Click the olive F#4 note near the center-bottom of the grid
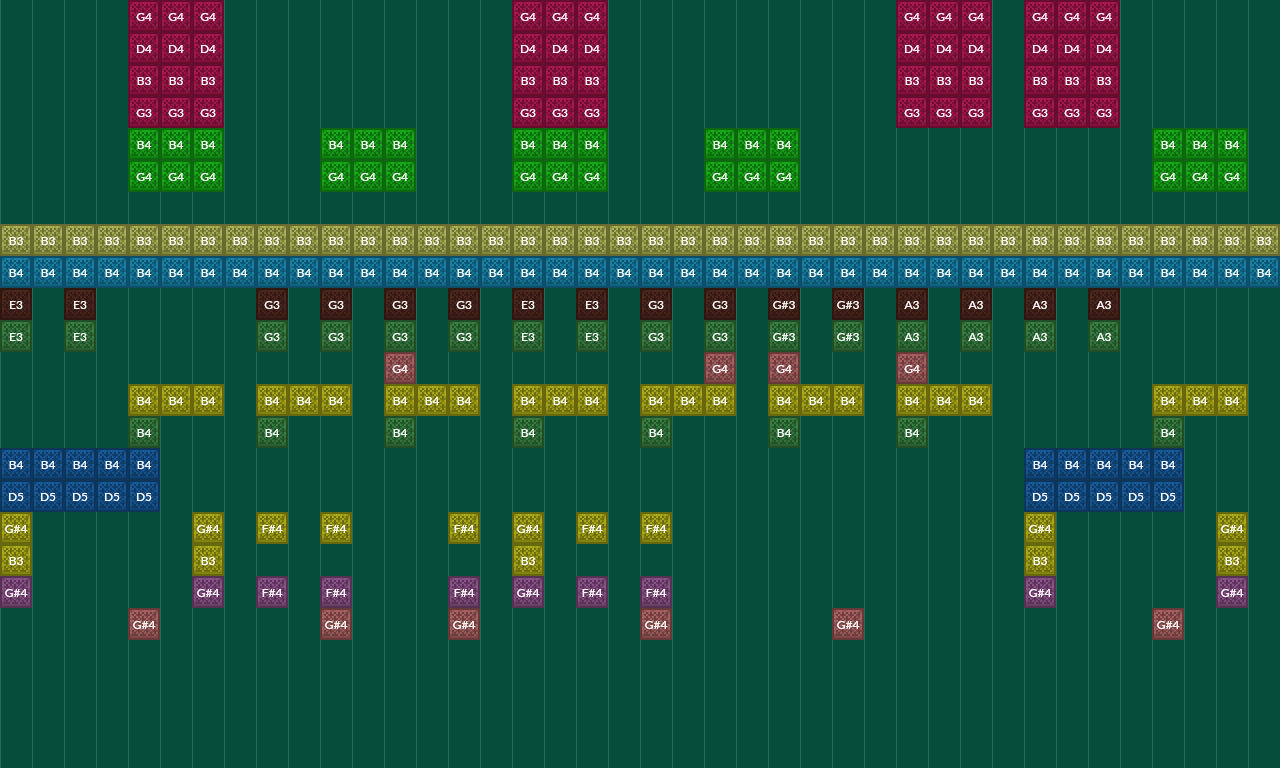 pyautogui.click(x=655, y=528)
